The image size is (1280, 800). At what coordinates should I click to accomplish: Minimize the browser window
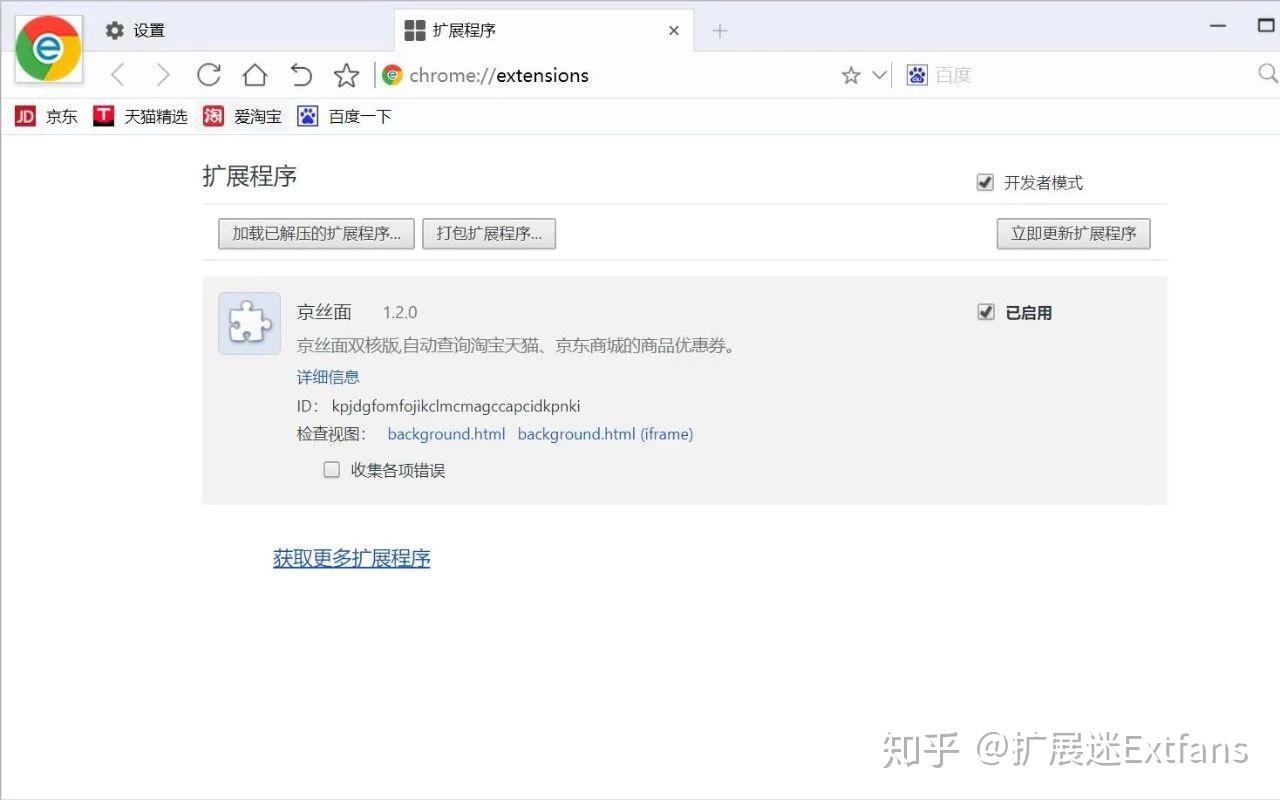point(1218,27)
